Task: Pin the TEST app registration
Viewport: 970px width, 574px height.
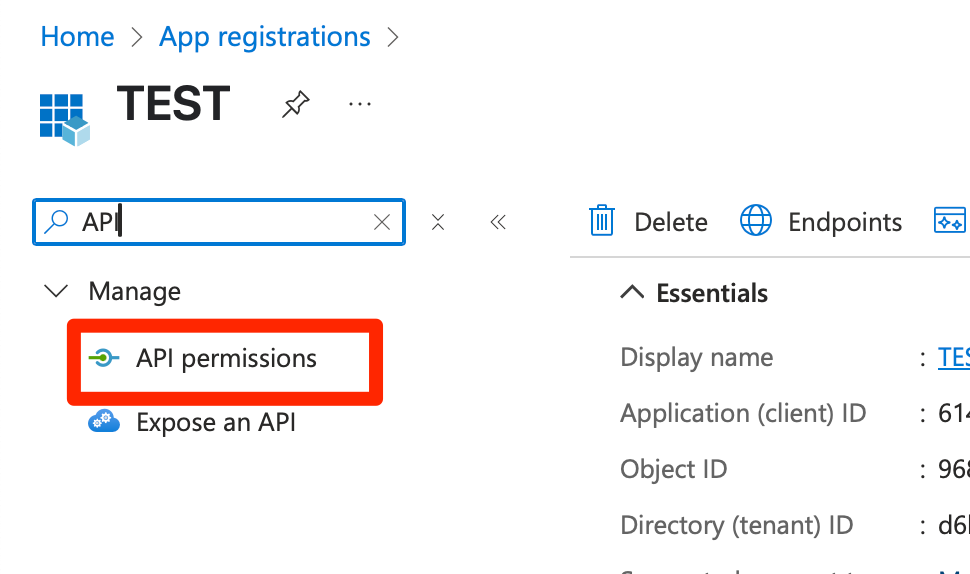Action: pyautogui.click(x=295, y=104)
